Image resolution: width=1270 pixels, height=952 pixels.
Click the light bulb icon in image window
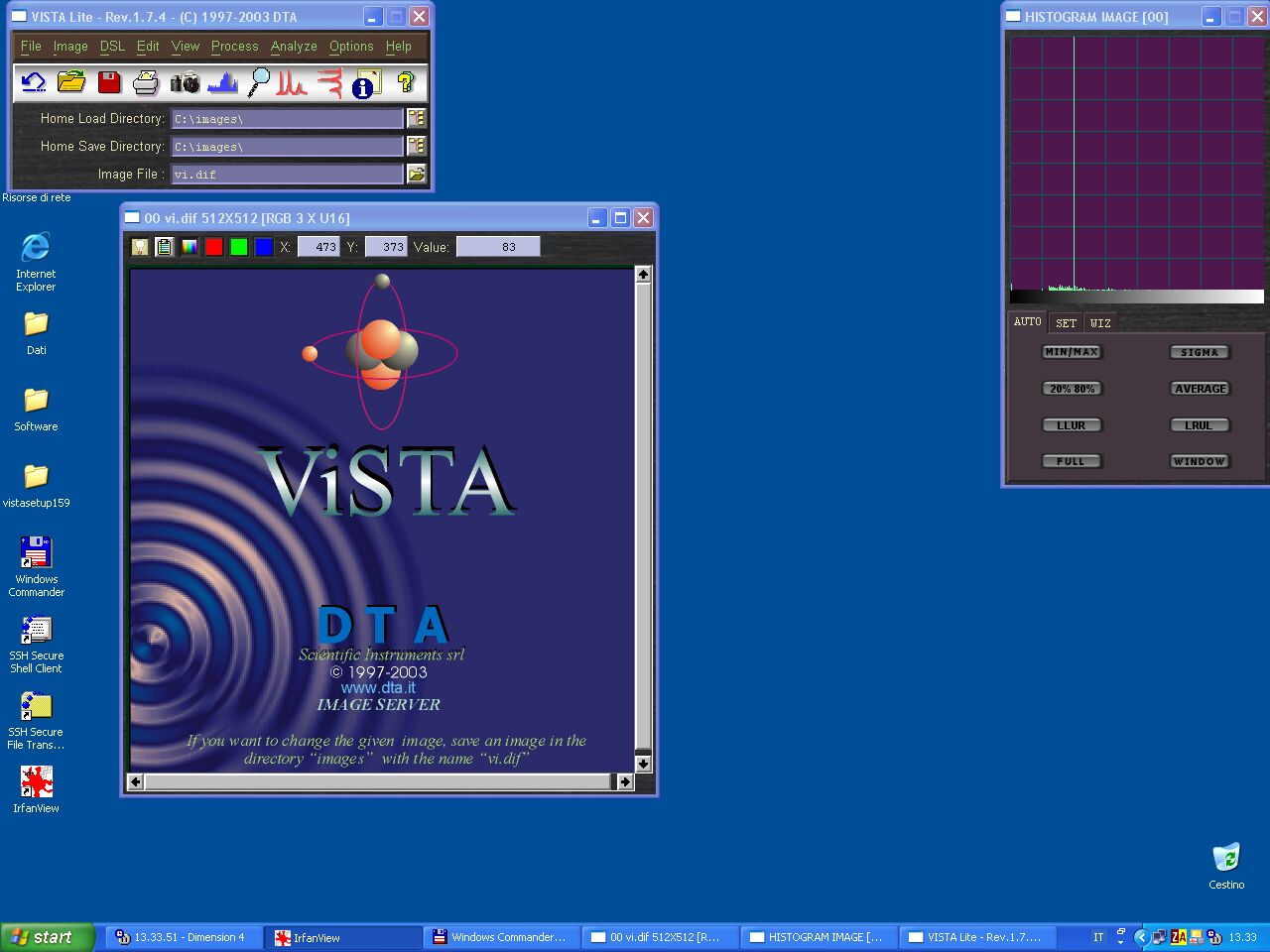pos(140,247)
